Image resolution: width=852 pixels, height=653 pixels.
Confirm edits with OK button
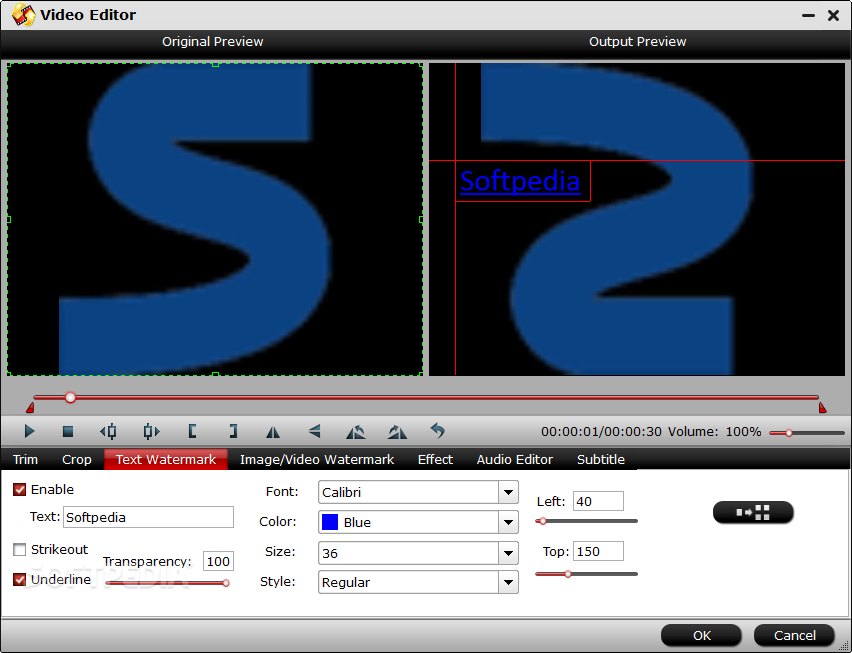point(701,636)
